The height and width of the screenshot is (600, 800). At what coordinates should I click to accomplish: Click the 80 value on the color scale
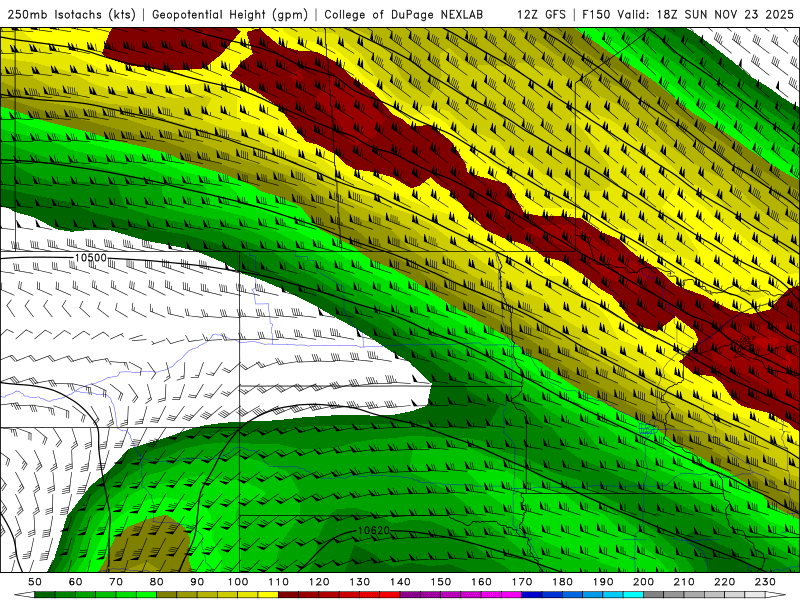pyautogui.click(x=157, y=582)
